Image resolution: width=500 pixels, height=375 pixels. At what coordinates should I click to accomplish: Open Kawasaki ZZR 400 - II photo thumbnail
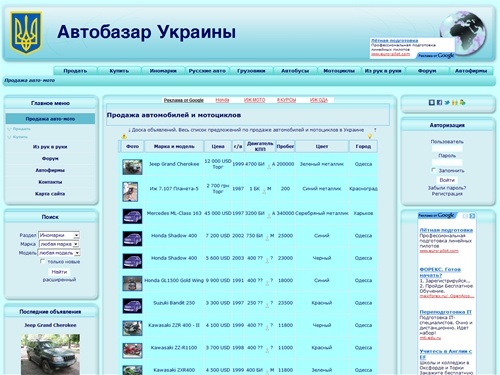pos(132,328)
